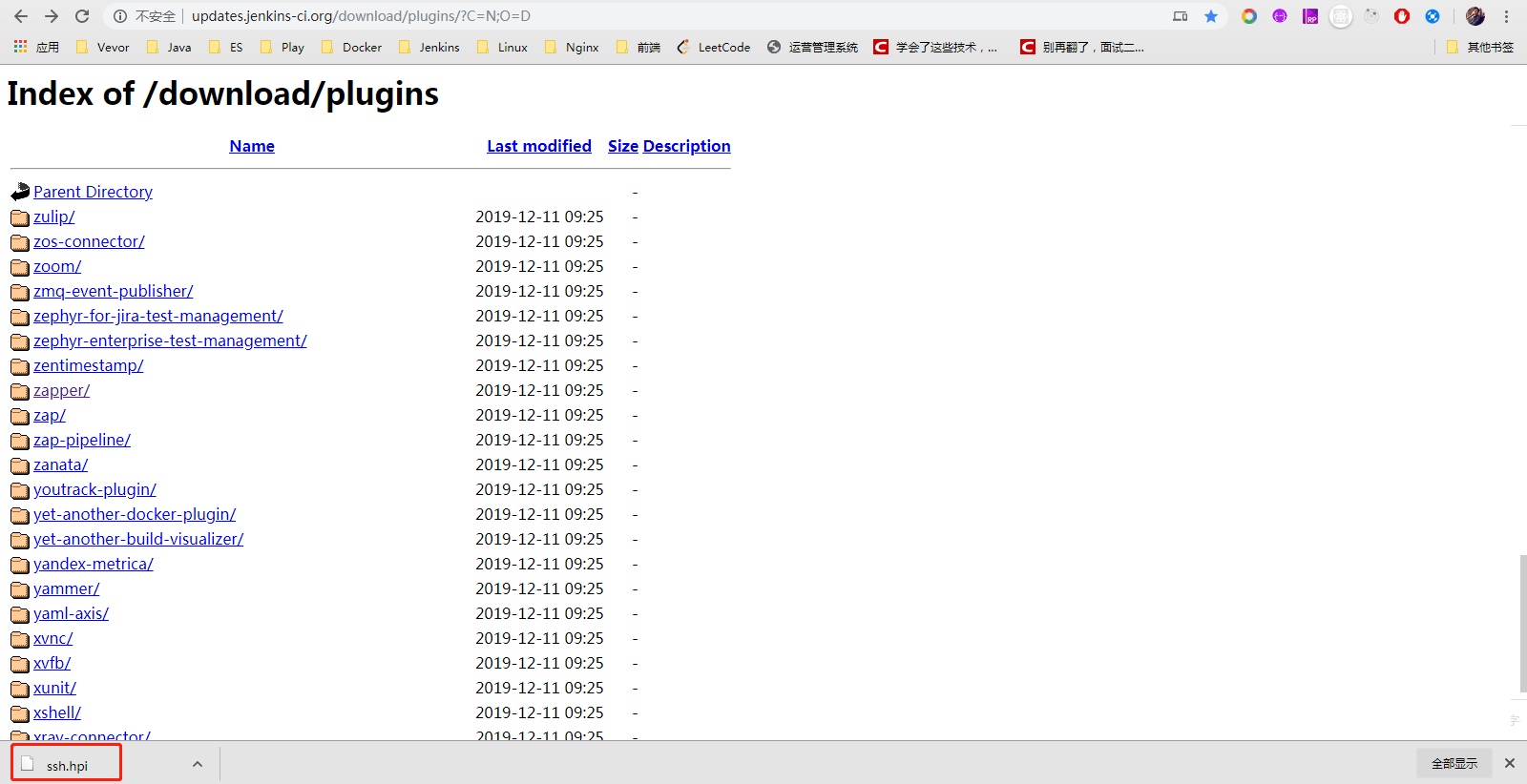Open the zanata/ directory
1527x784 pixels.
60,464
